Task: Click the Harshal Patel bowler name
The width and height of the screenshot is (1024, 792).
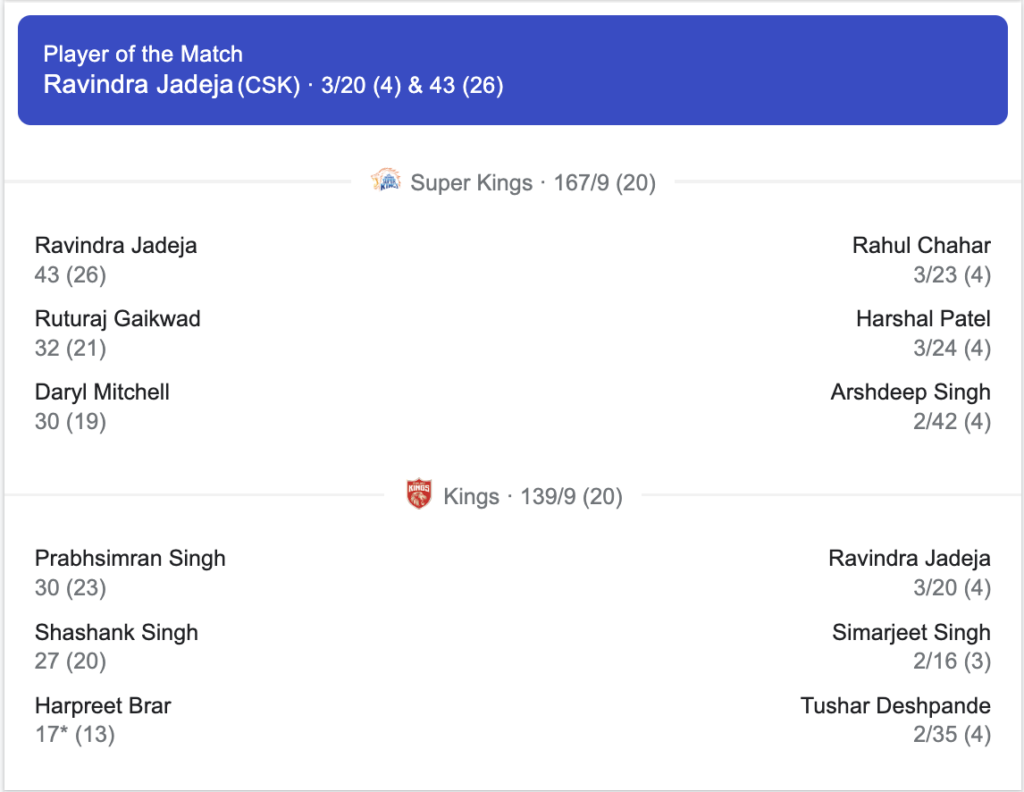Action: click(923, 319)
